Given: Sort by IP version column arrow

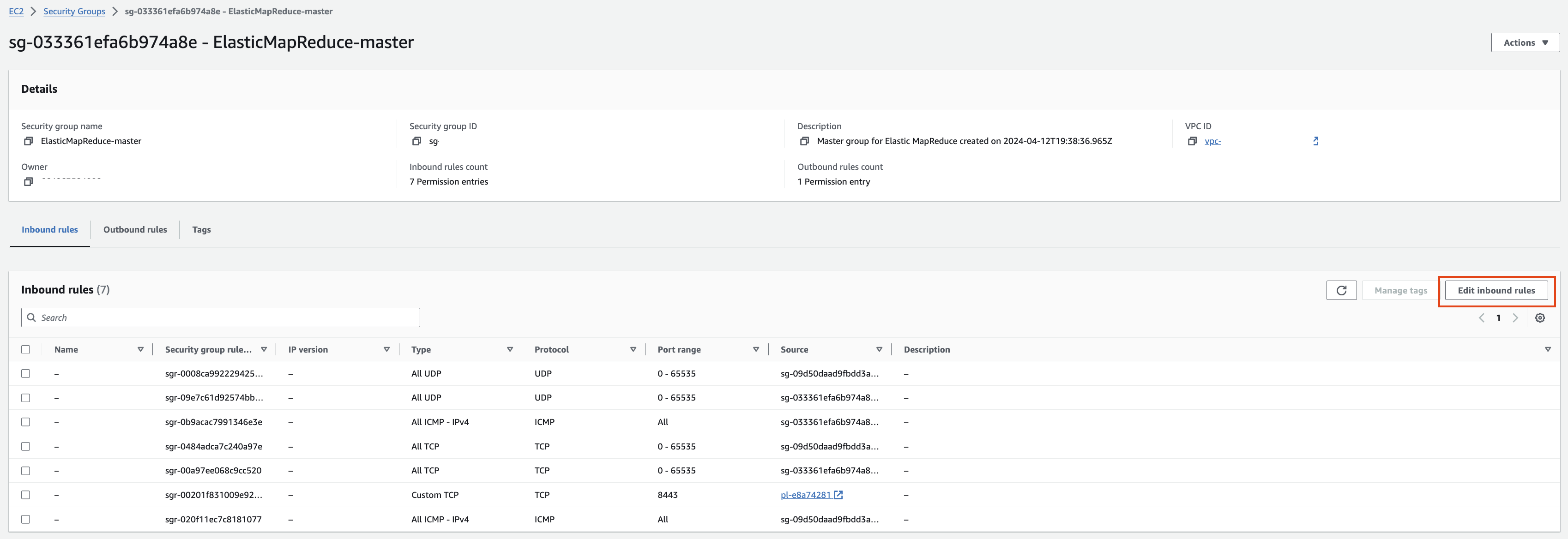Looking at the screenshot, I should [x=386, y=349].
